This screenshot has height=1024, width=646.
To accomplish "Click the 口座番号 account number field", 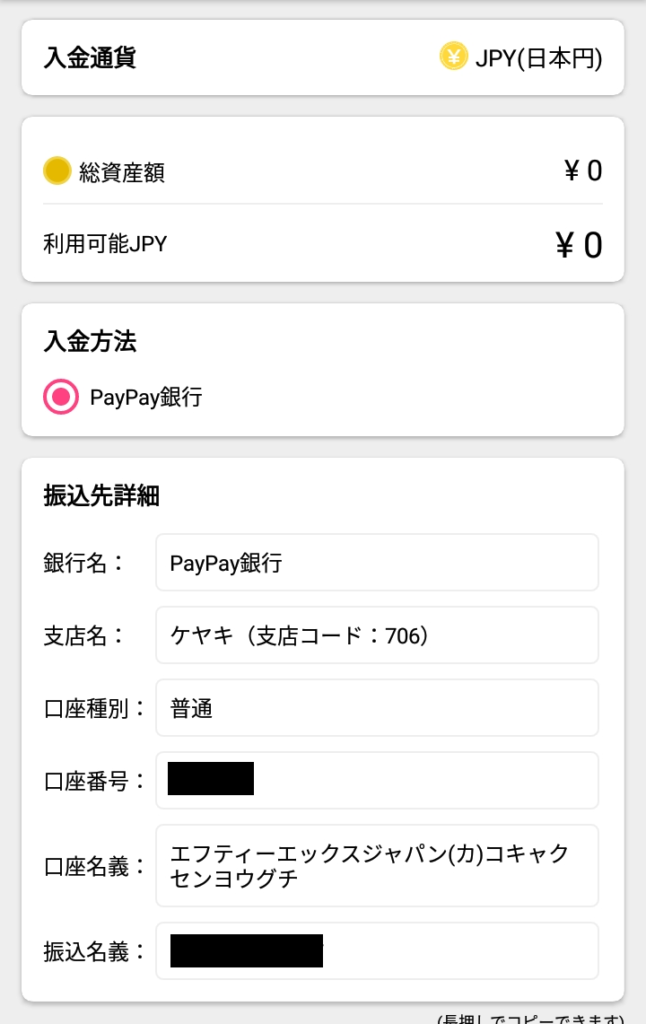I will pyautogui.click(x=376, y=780).
